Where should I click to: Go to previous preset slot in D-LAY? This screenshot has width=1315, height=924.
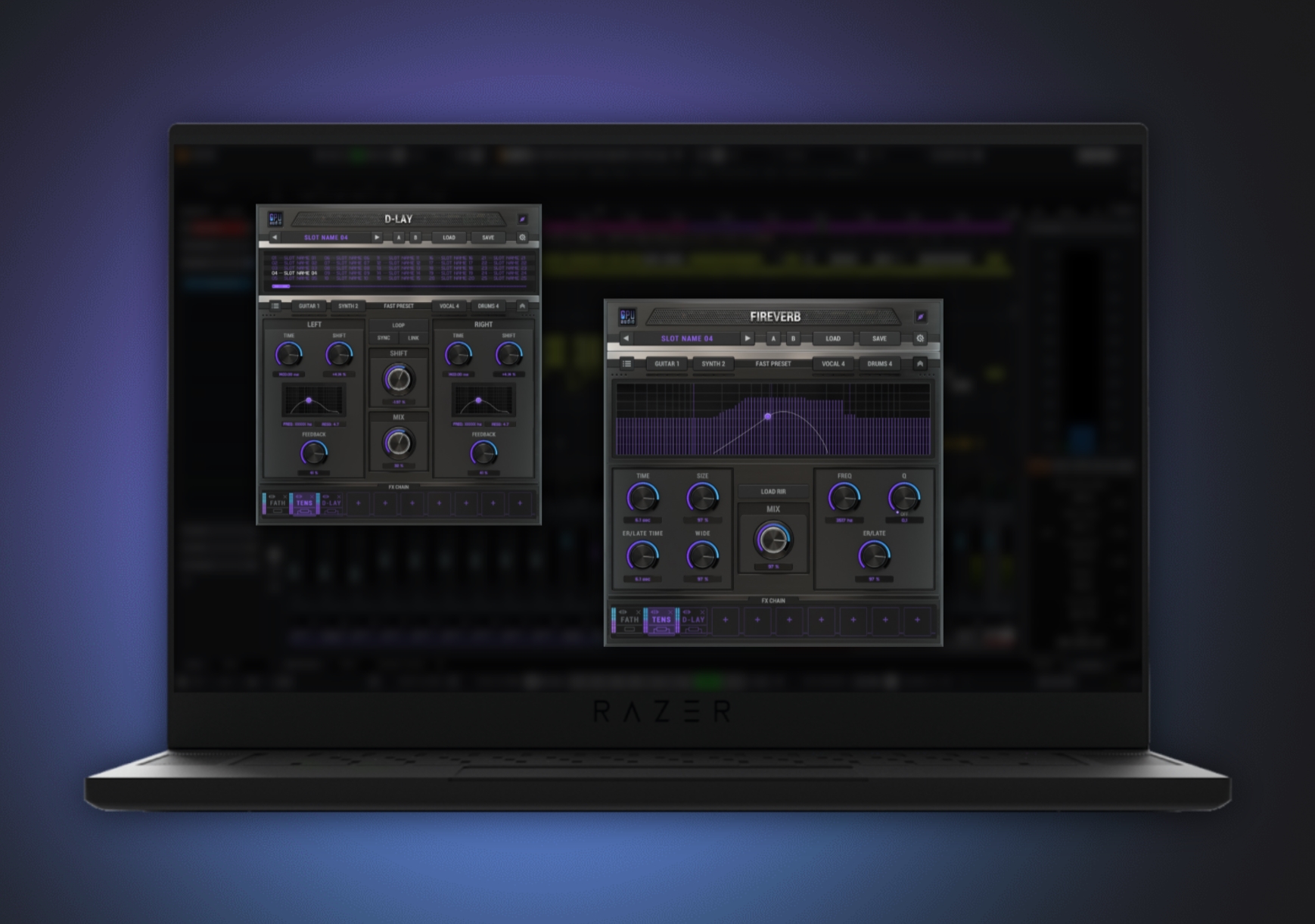point(275,238)
